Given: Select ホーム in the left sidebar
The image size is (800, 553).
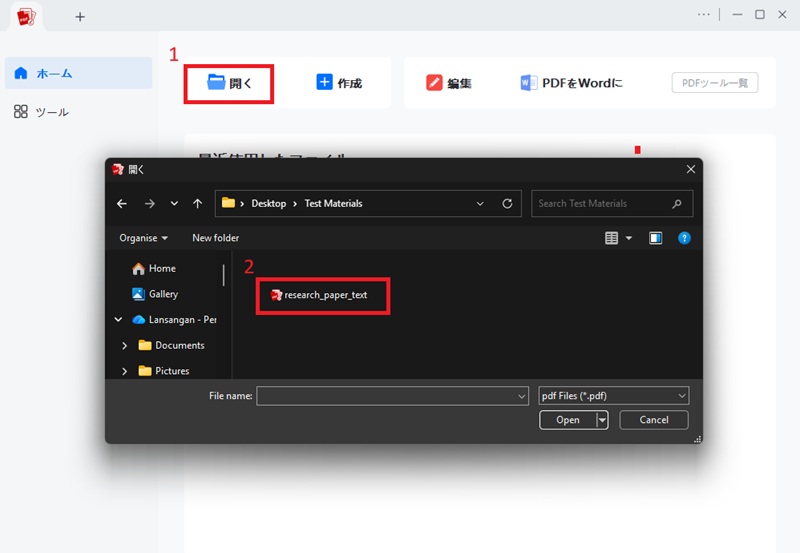Looking at the screenshot, I should (x=79, y=73).
